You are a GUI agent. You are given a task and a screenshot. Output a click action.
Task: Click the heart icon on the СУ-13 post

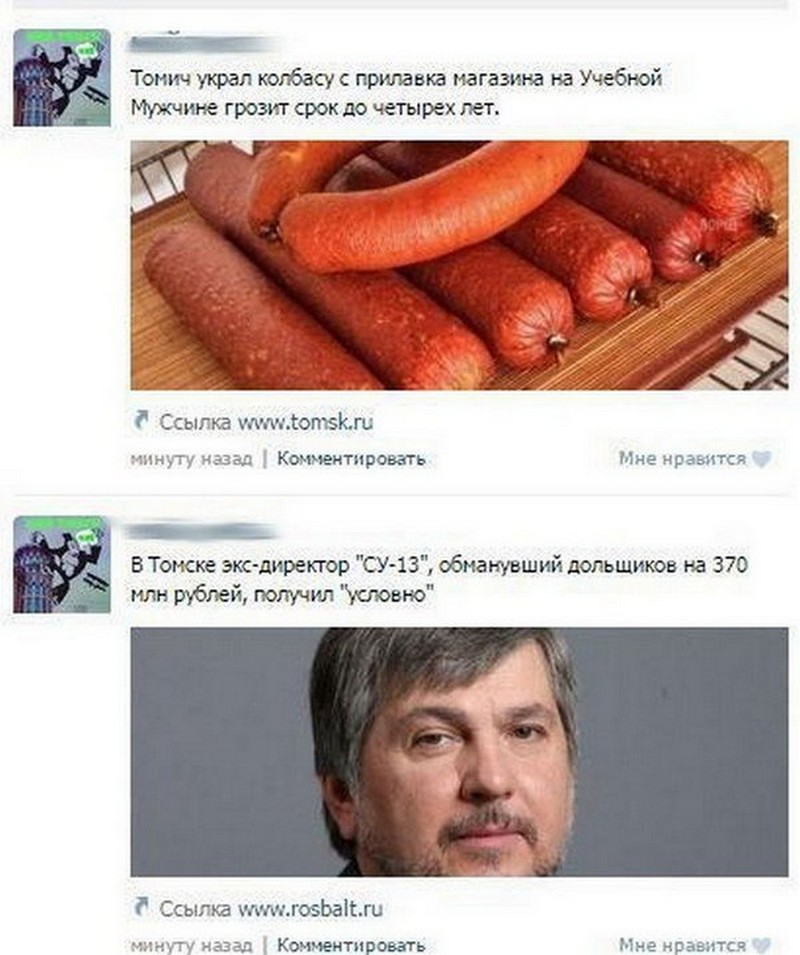click(x=762, y=945)
